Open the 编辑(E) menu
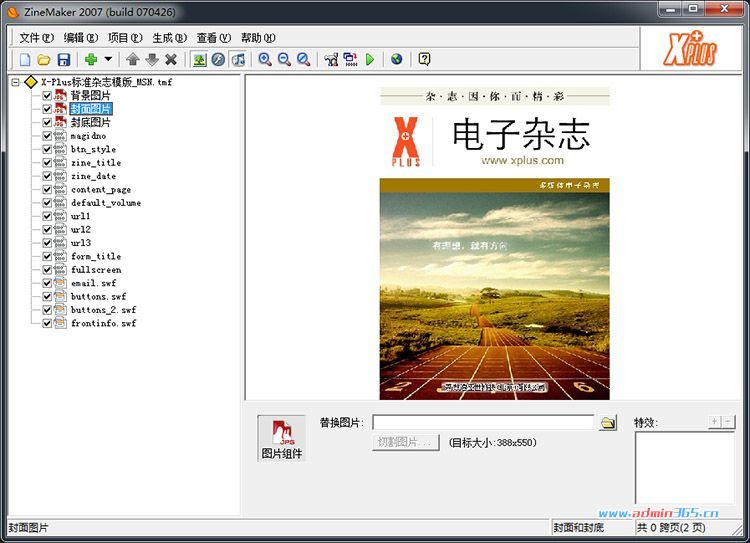Image resolution: width=750 pixels, height=543 pixels. click(81, 38)
